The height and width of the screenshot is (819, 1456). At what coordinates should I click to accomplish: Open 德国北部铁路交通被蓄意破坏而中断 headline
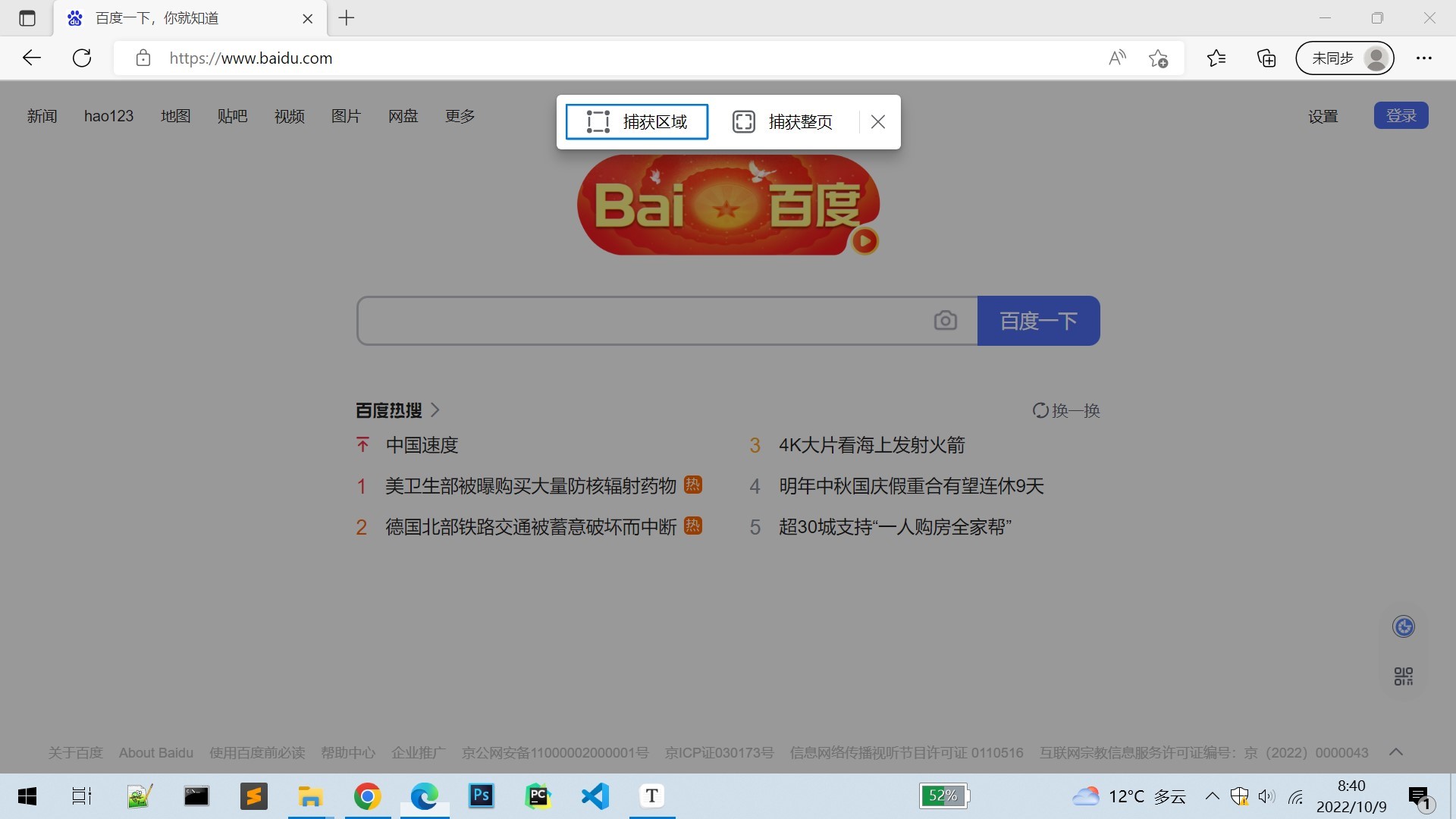(x=531, y=527)
